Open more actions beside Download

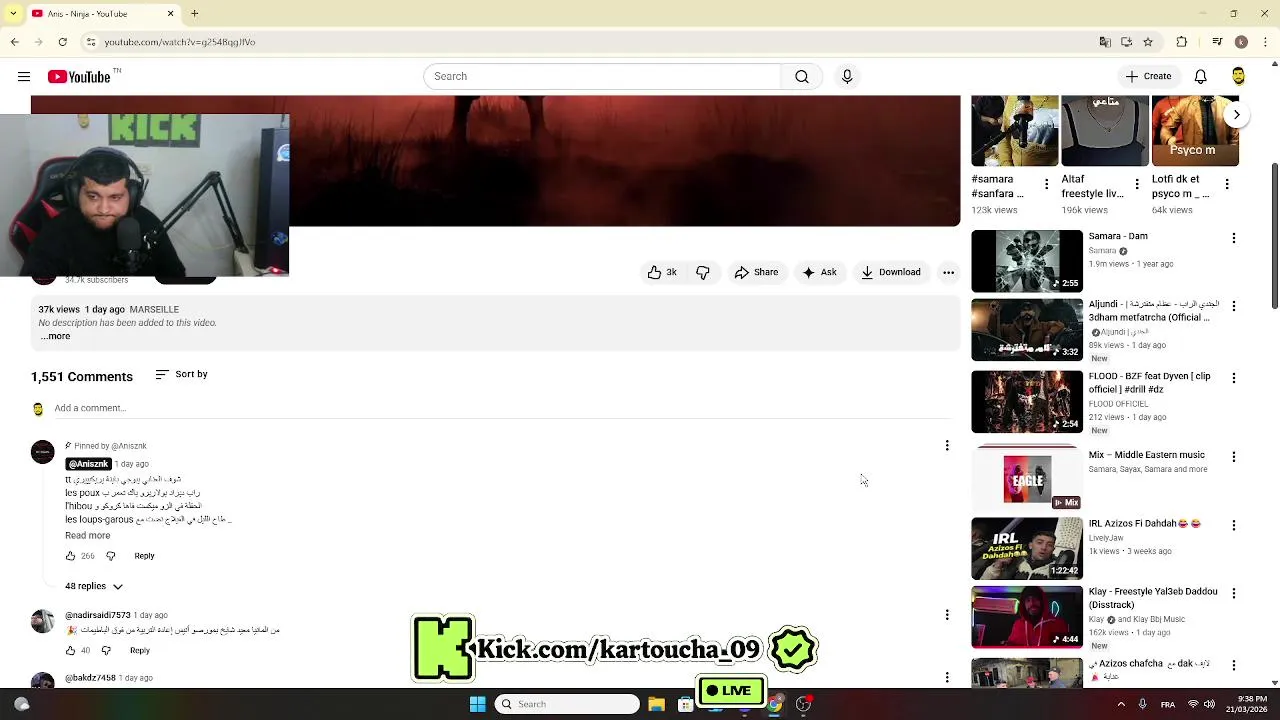(948, 272)
